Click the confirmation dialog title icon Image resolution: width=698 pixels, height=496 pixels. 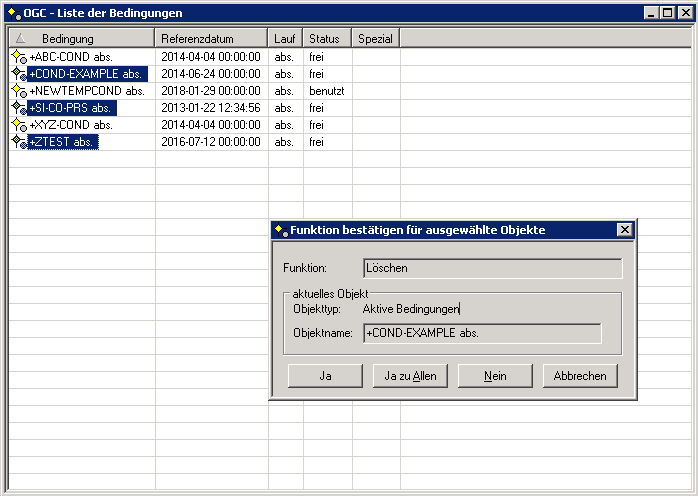coord(281,229)
